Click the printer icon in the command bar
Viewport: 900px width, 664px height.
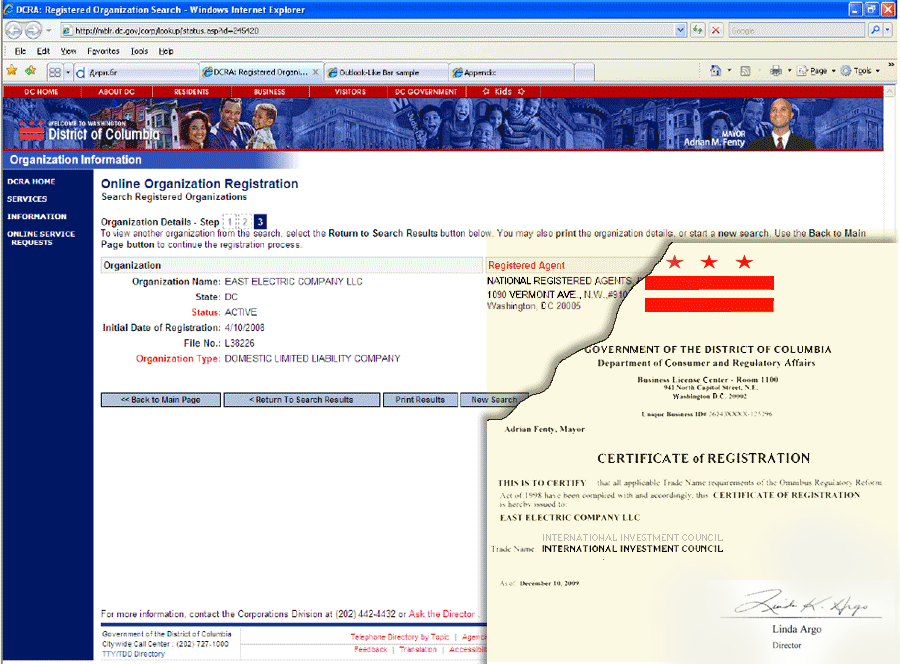tap(775, 71)
